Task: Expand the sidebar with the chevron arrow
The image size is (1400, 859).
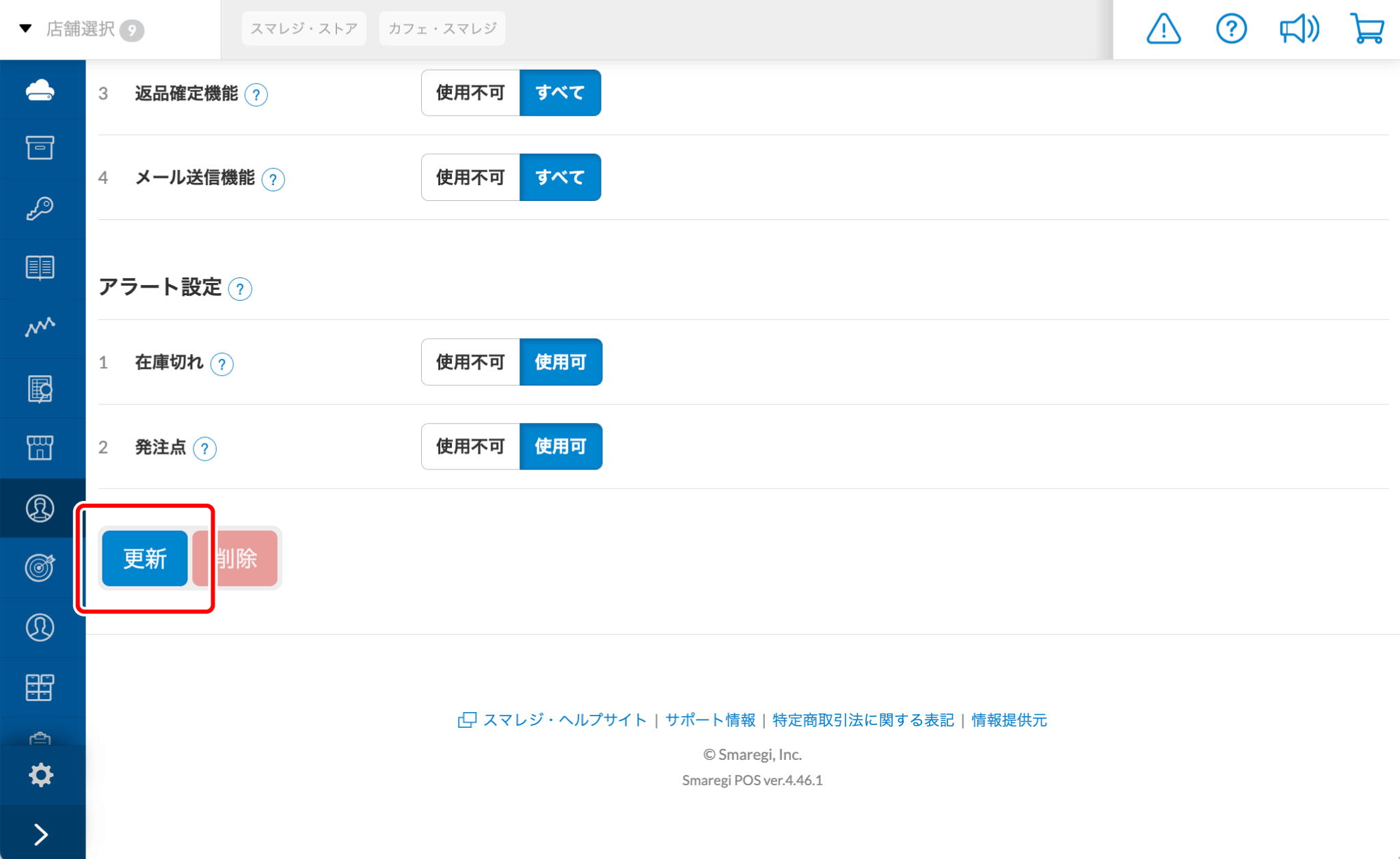Action: tap(40, 834)
